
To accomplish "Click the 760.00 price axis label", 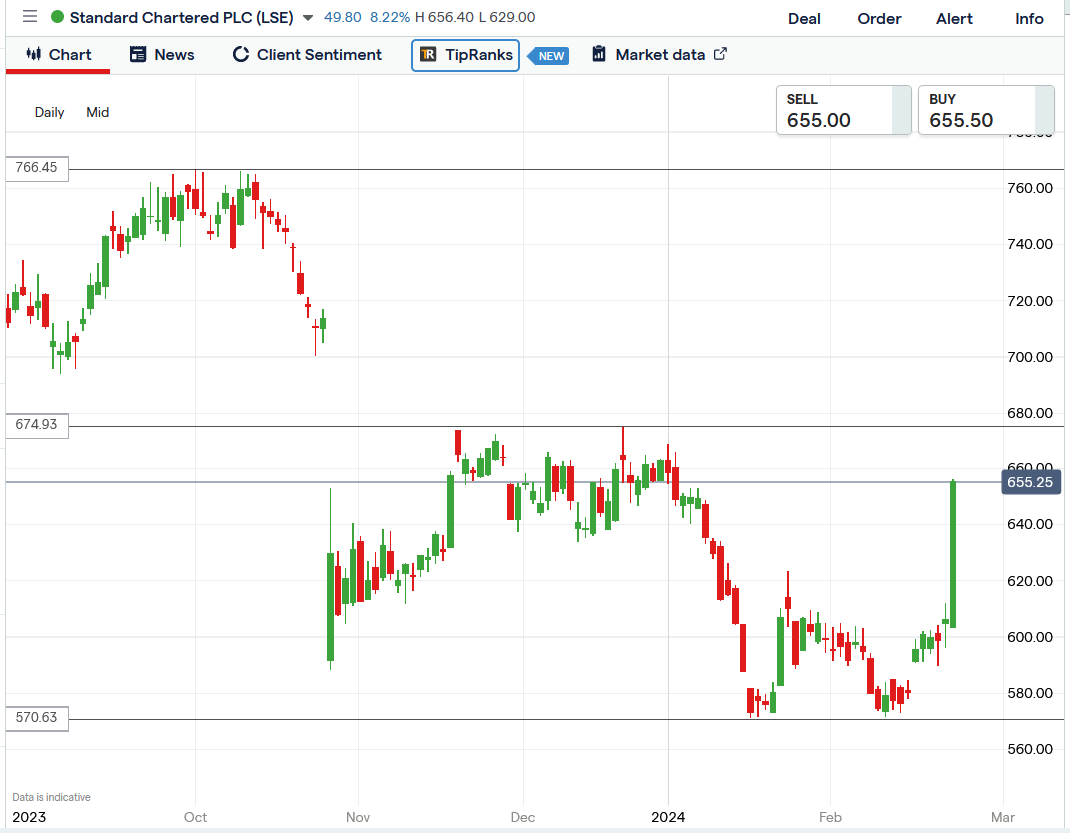I will (x=1030, y=188).
